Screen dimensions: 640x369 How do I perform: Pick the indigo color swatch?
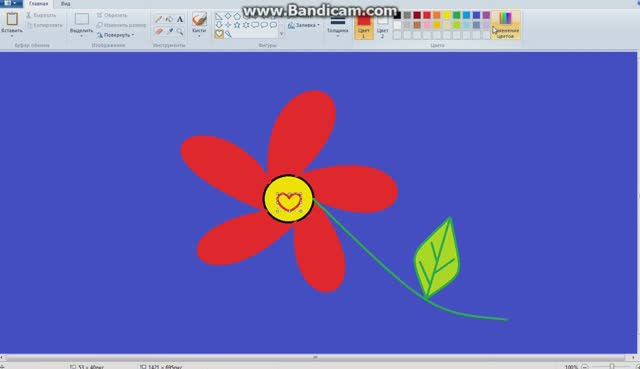point(476,15)
